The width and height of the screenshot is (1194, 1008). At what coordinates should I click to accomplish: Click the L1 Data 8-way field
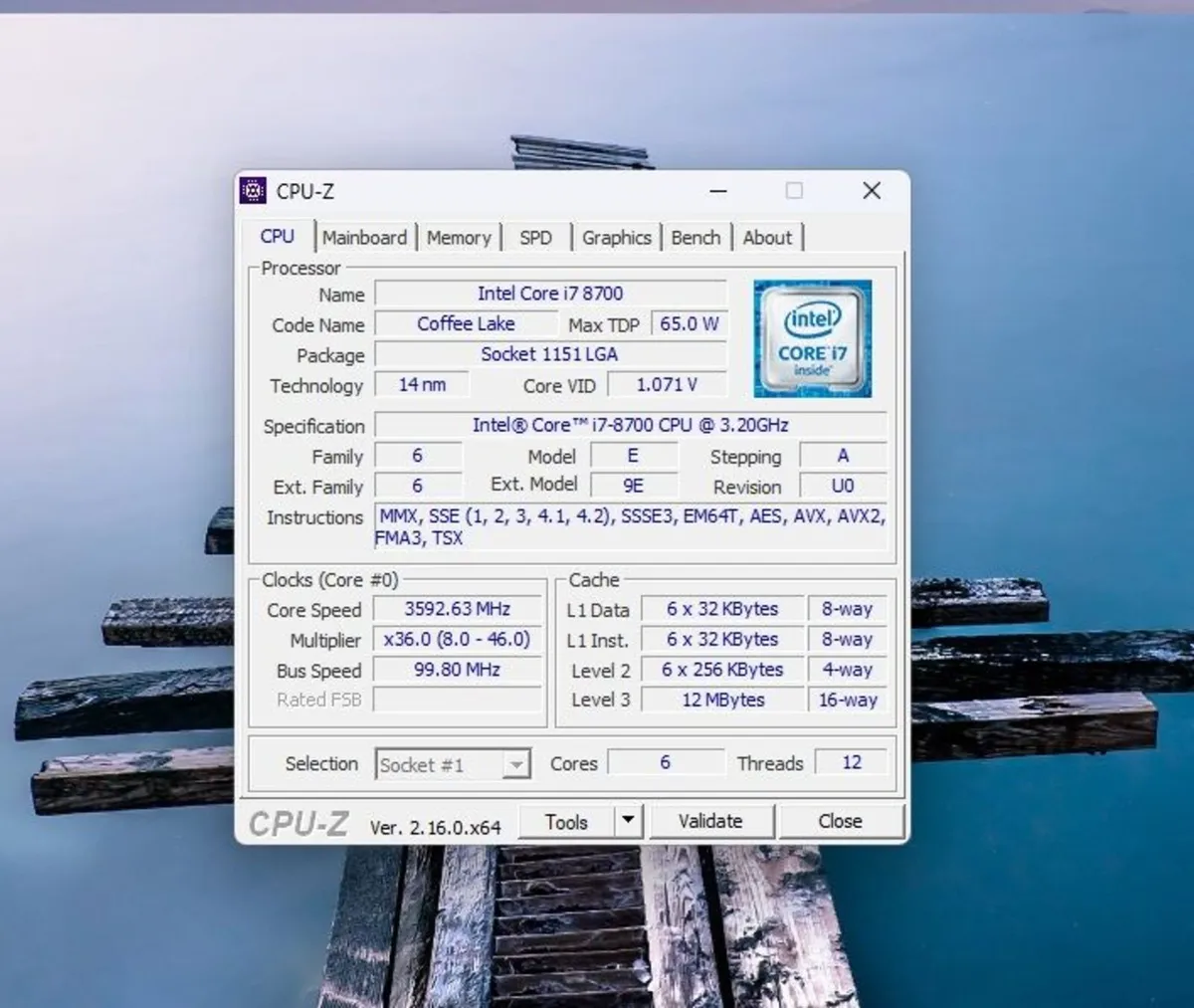click(x=847, y=609)
